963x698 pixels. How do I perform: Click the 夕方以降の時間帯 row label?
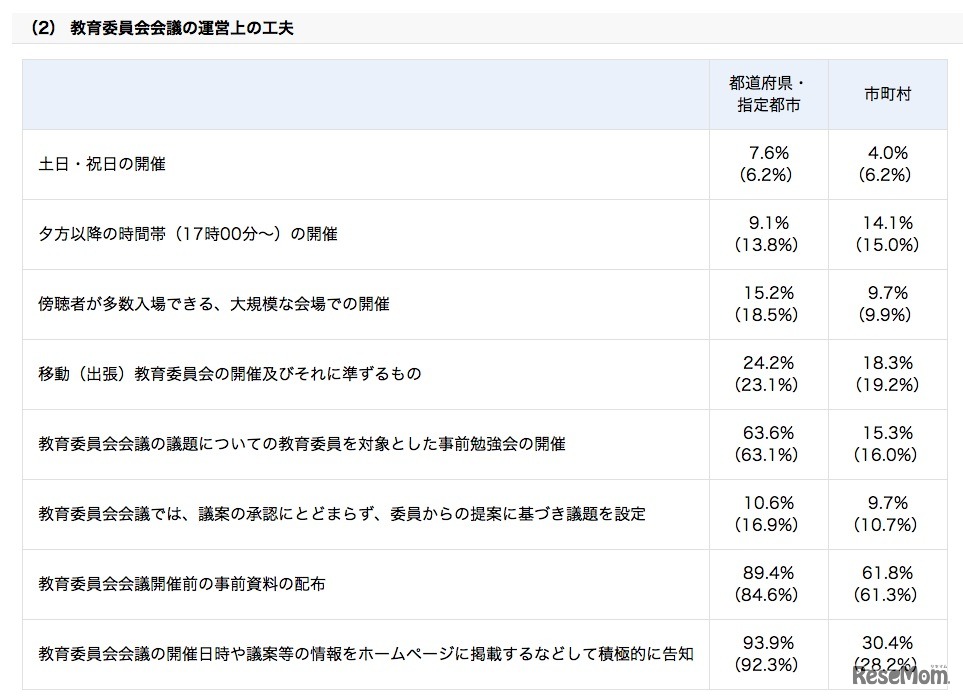(x=188, y=233)
